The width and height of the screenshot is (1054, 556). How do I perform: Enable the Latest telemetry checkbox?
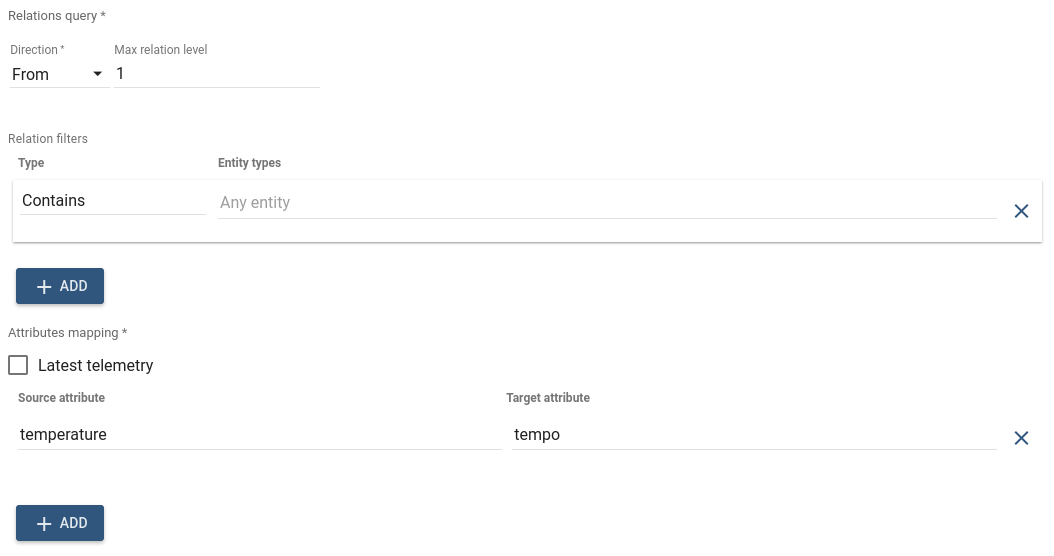[18, 365]
